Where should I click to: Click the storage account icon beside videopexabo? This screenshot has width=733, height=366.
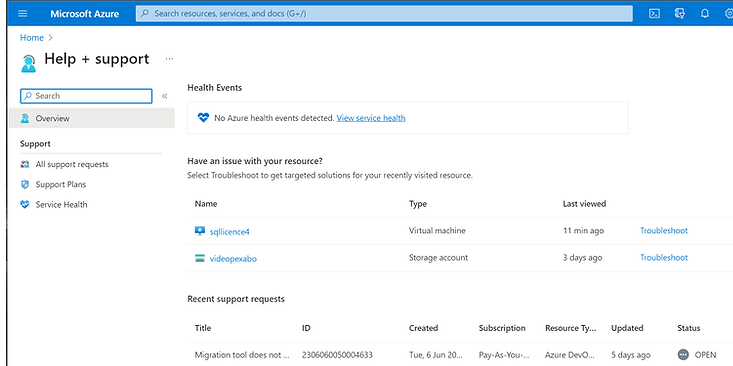point(200,258)
